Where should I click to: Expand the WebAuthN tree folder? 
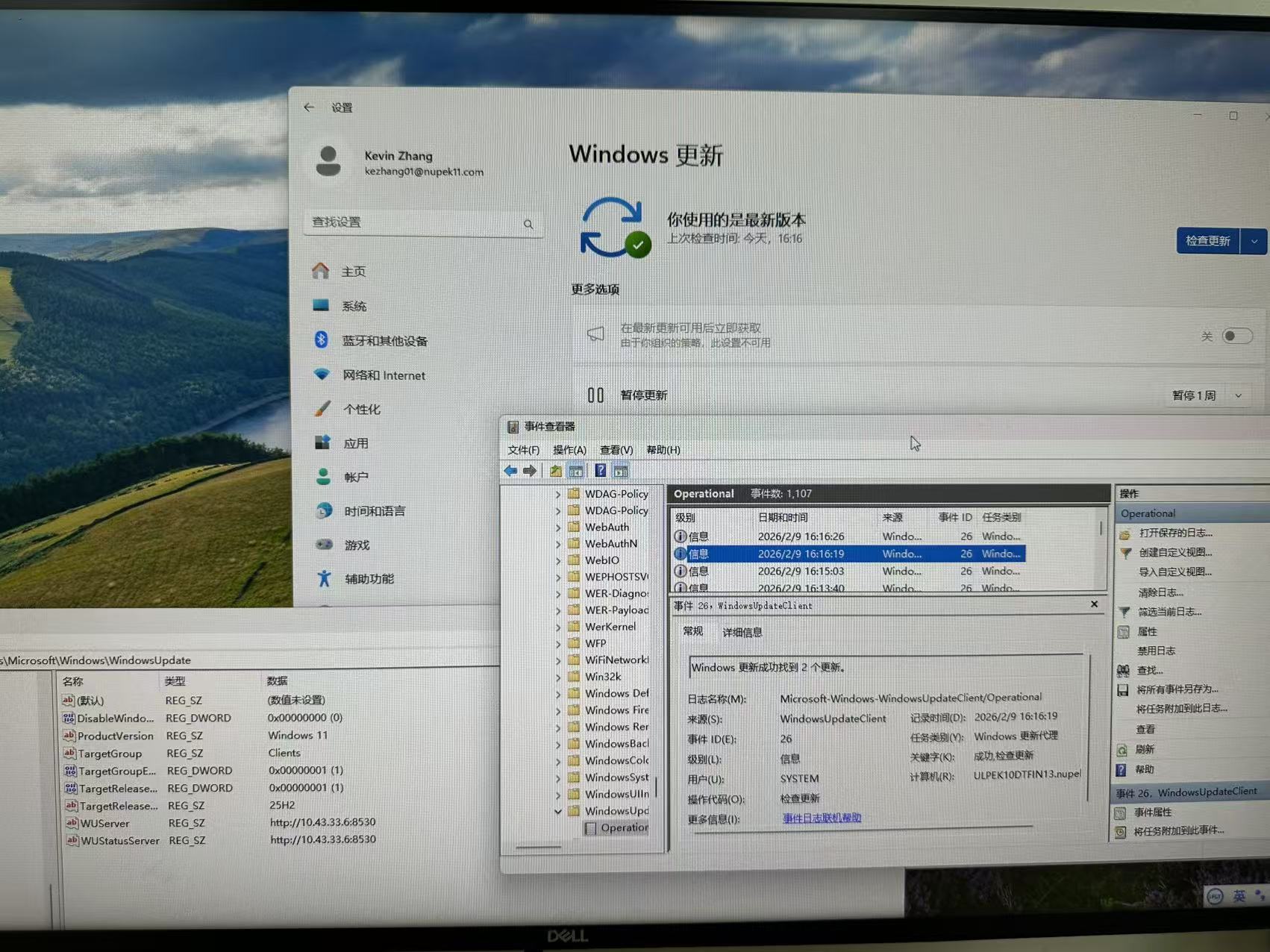(x=557, y=544)
